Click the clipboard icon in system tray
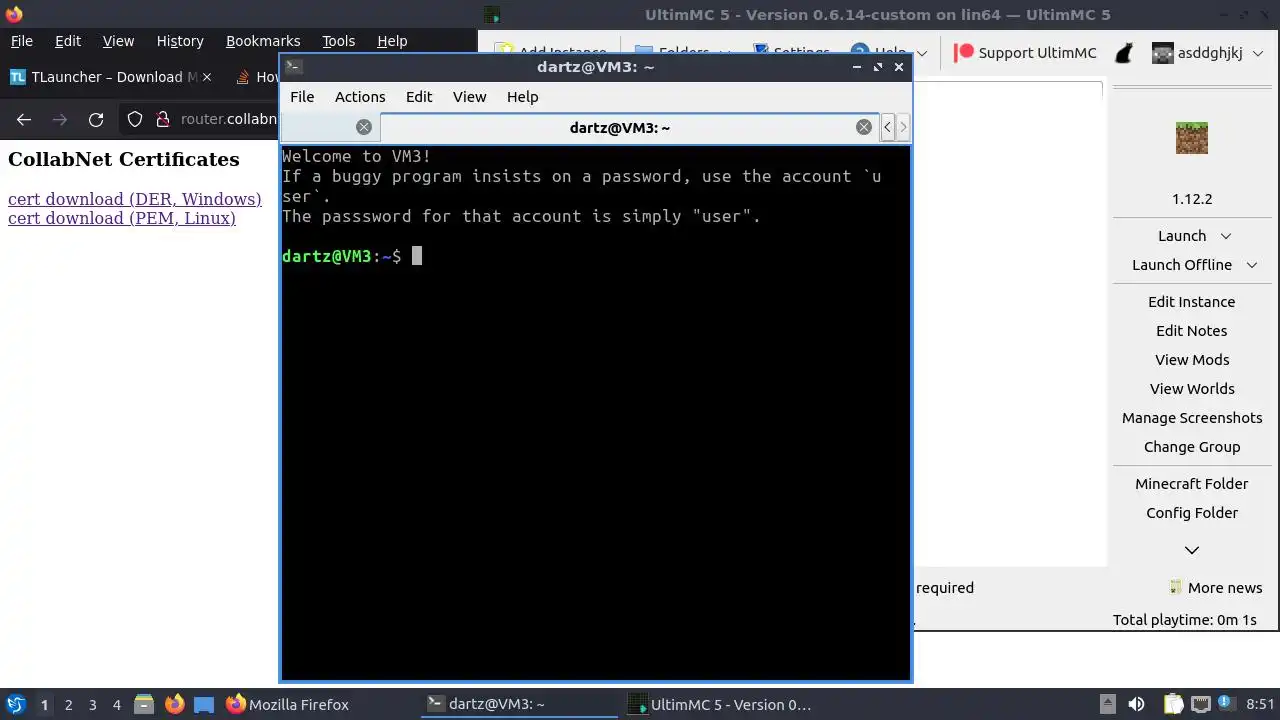1280x720 pixels. [1173, 705]
